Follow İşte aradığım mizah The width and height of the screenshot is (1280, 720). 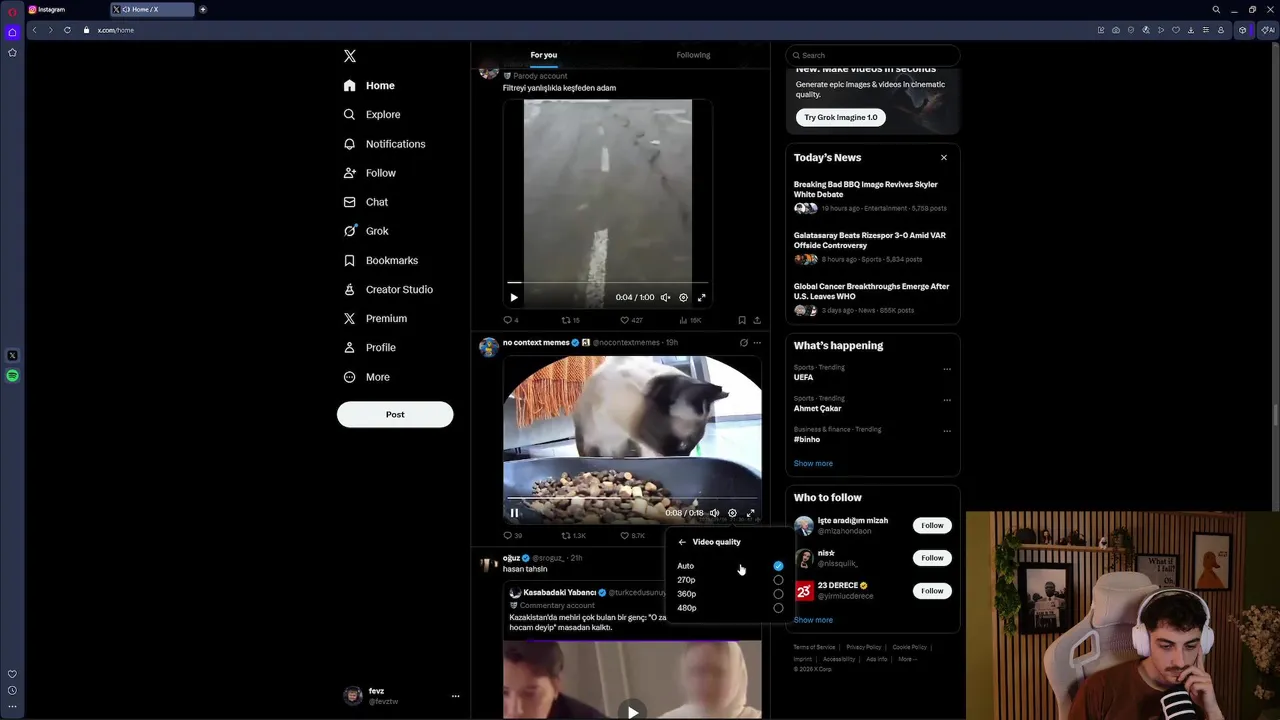pyautogui.click(x=932, y=525)
